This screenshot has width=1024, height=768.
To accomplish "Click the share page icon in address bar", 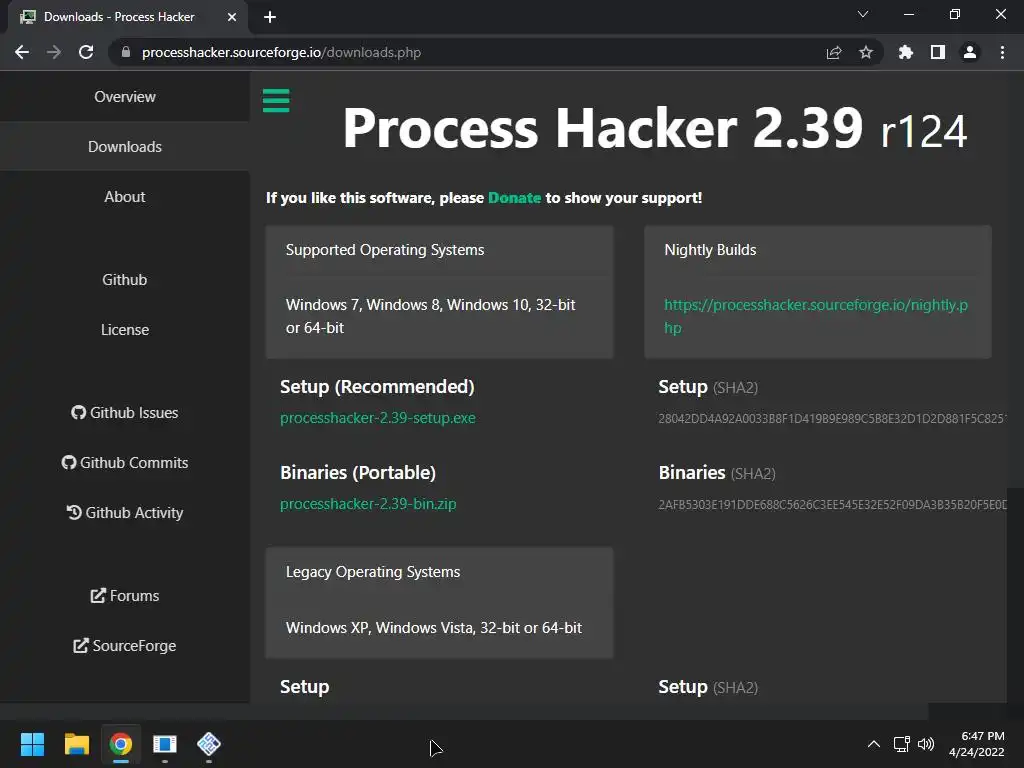I will 834,52.
